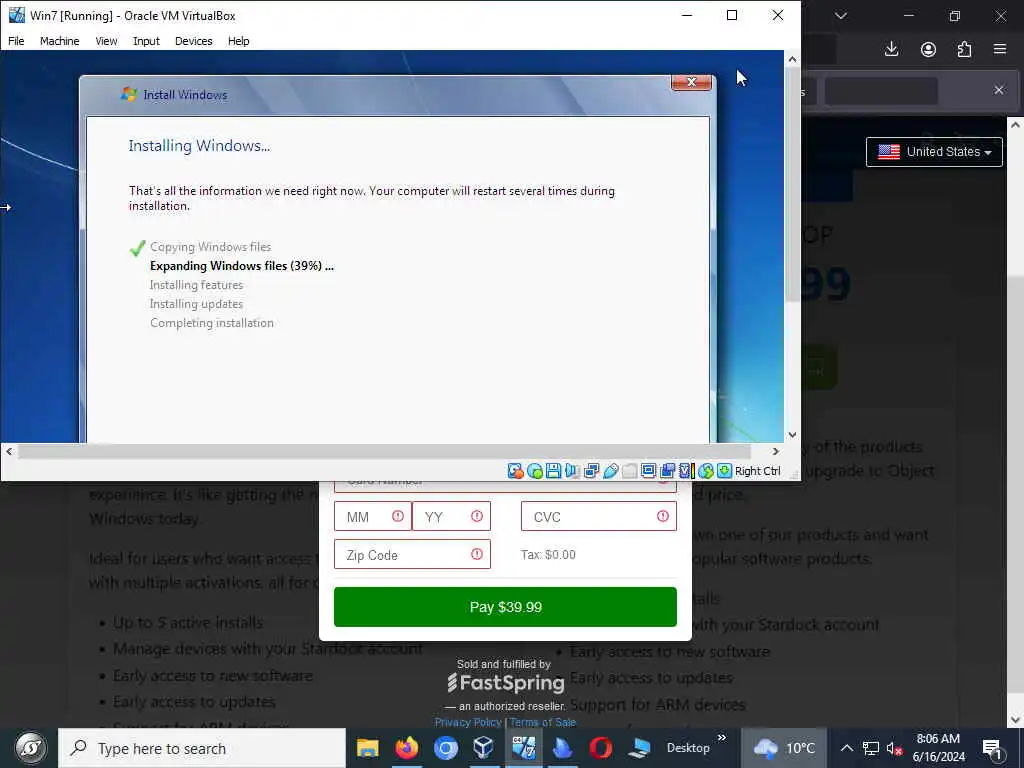Screen dimensions: 1024x768
Task: Click the muted volume tray icon
Action: click(895, 748)
